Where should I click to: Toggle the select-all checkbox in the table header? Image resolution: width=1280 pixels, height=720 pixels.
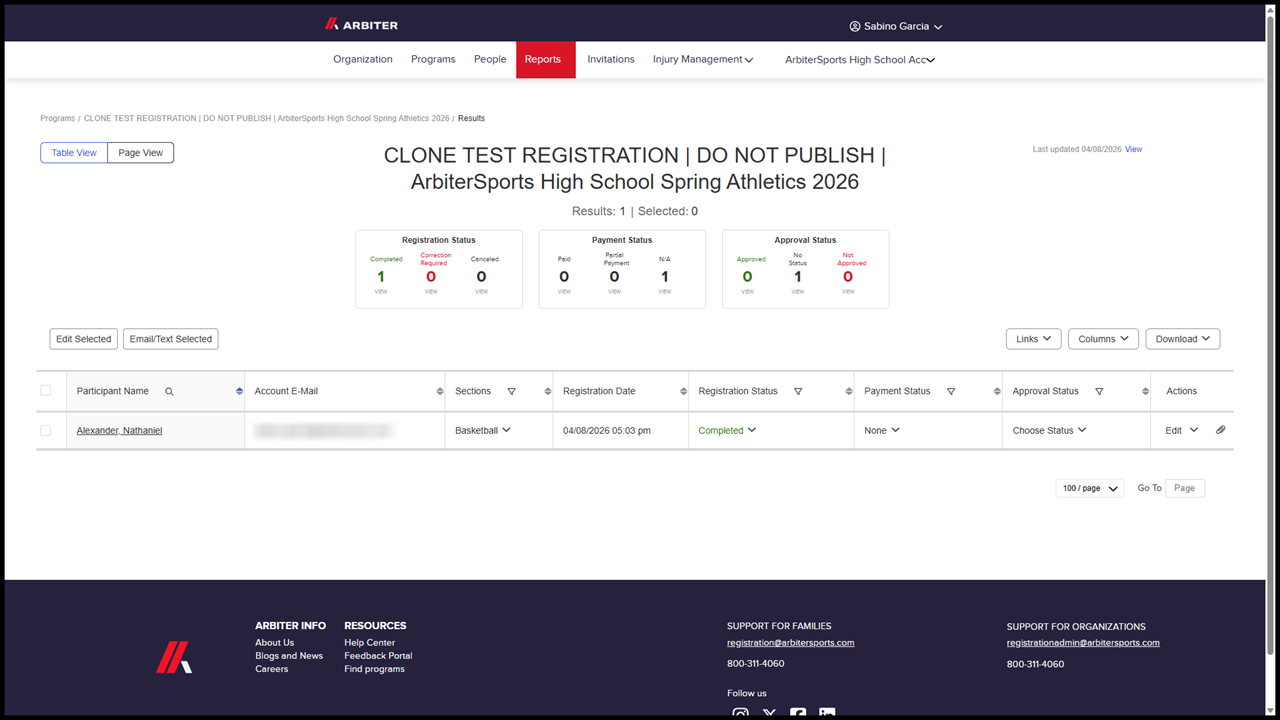45,391
